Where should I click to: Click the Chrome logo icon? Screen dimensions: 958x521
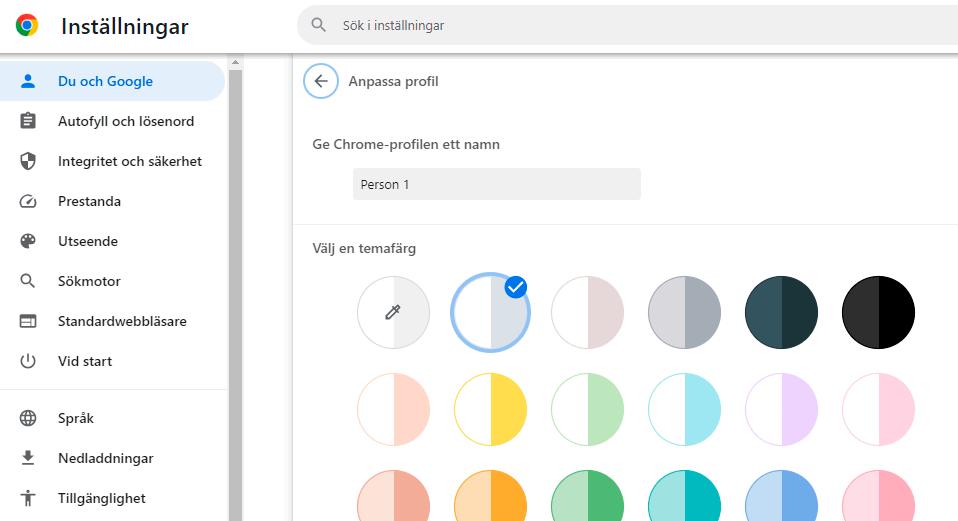27,26
